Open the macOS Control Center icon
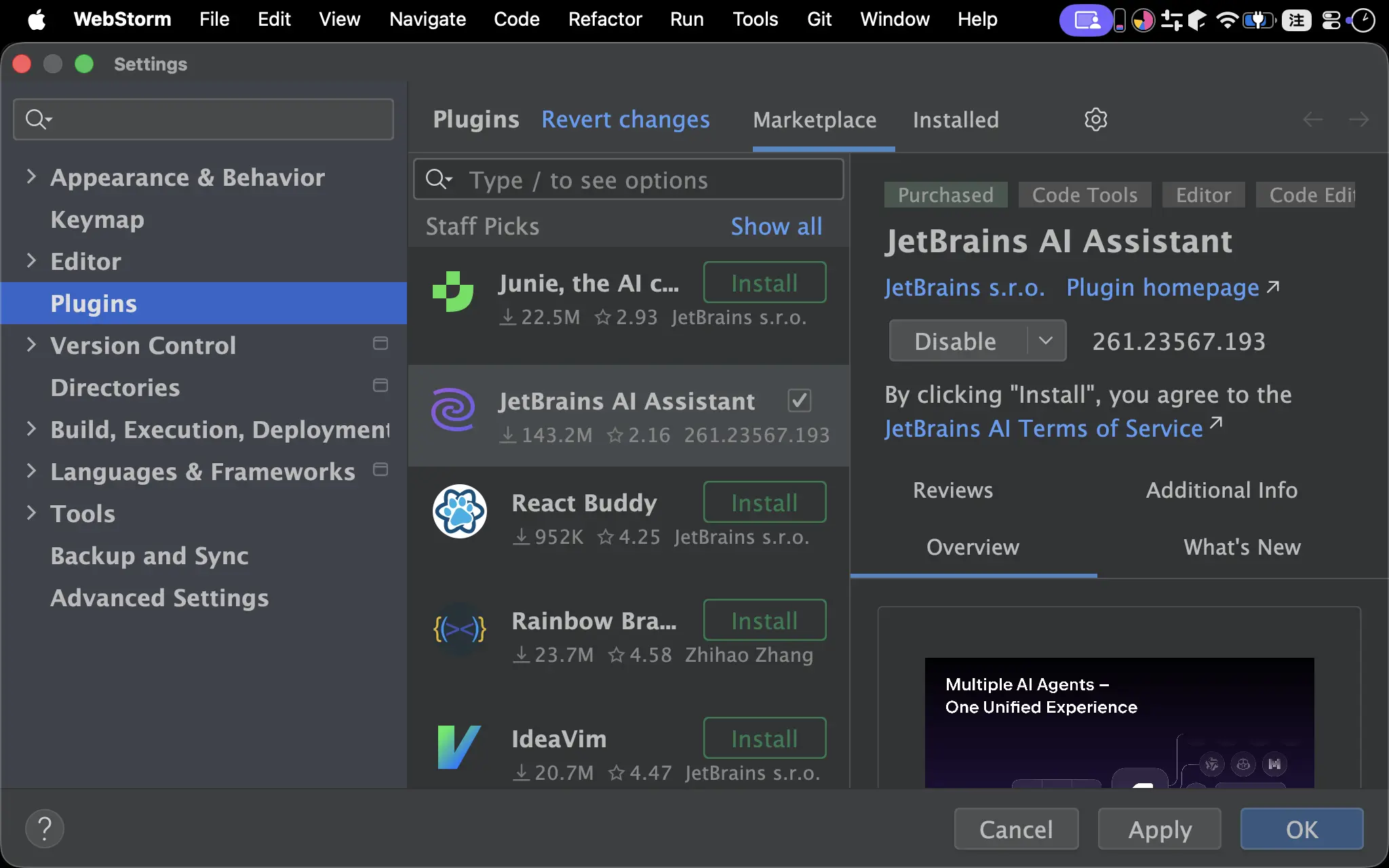1389x868 pixels. [1331, 20]
